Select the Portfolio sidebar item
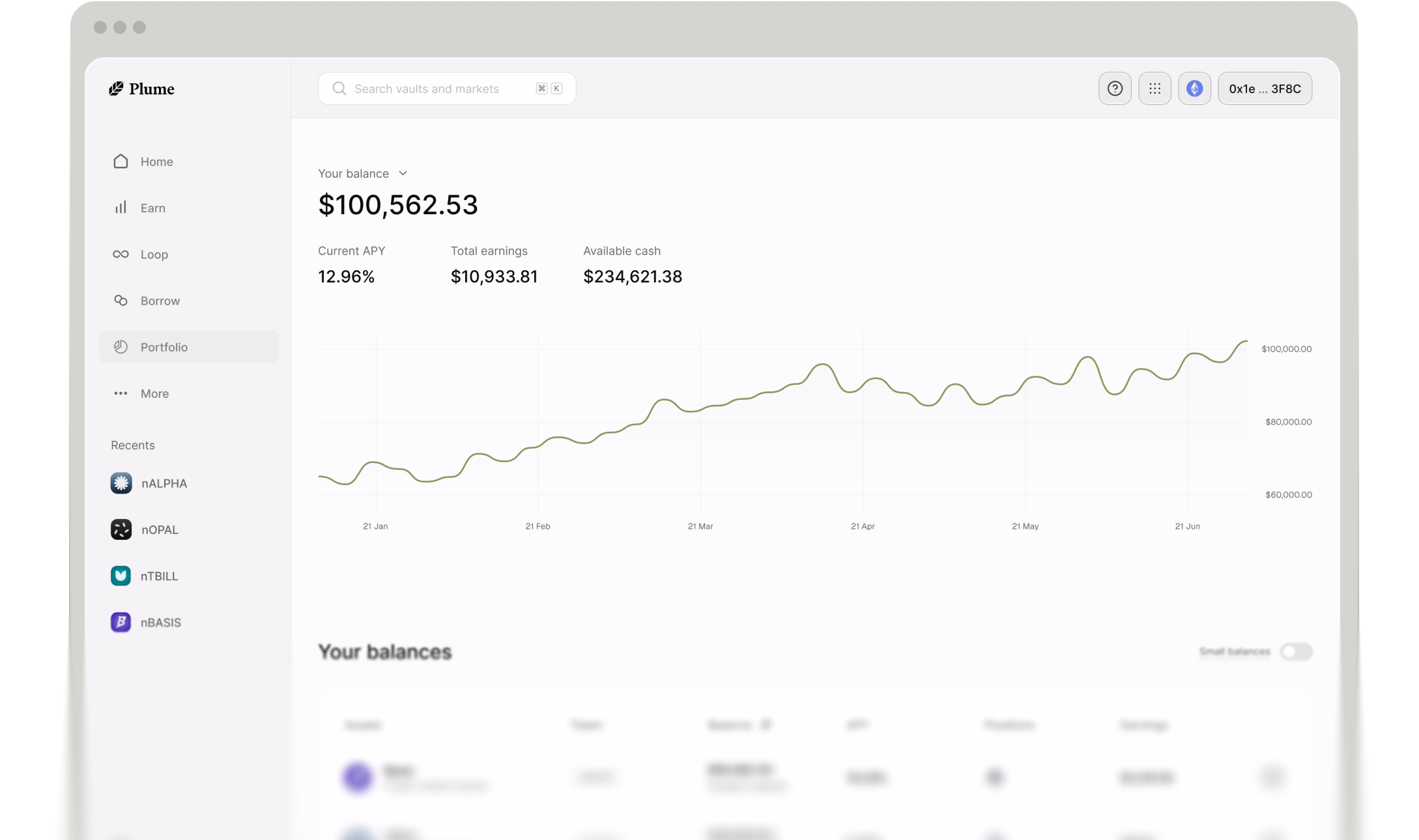Image resolution: width=1419 pixels, height=840 pixels. click(189, 346)
